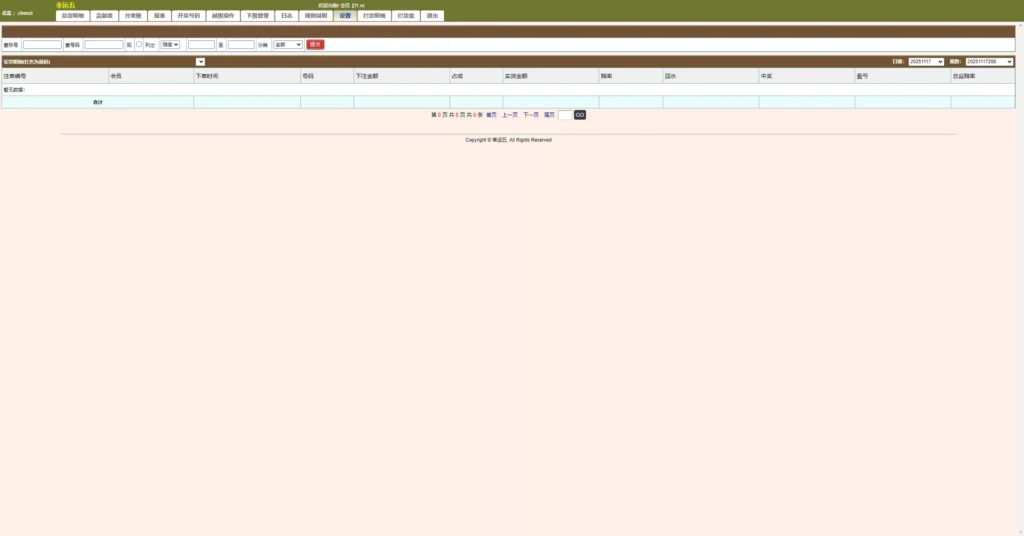Screen dimensions: 1024x536
Task: Open the 分类账 tab
Action: [133, 16]
